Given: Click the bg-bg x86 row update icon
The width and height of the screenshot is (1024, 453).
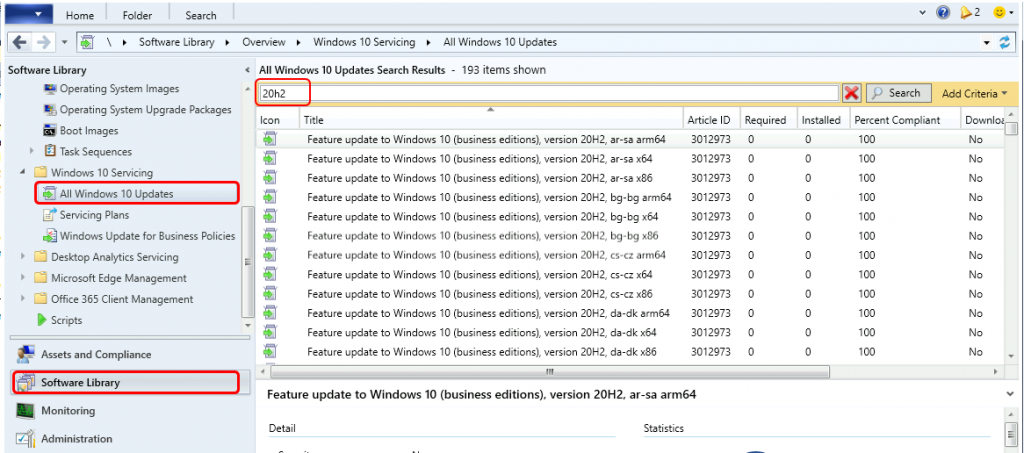Looking at the screenshot, I should pyautogui.click(x=270, y=236).
